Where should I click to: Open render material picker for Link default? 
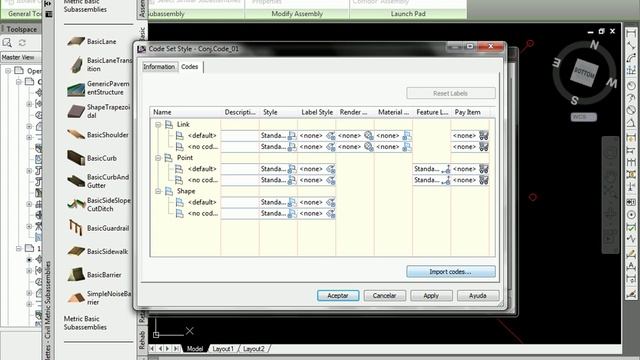[x=369, y=136]
